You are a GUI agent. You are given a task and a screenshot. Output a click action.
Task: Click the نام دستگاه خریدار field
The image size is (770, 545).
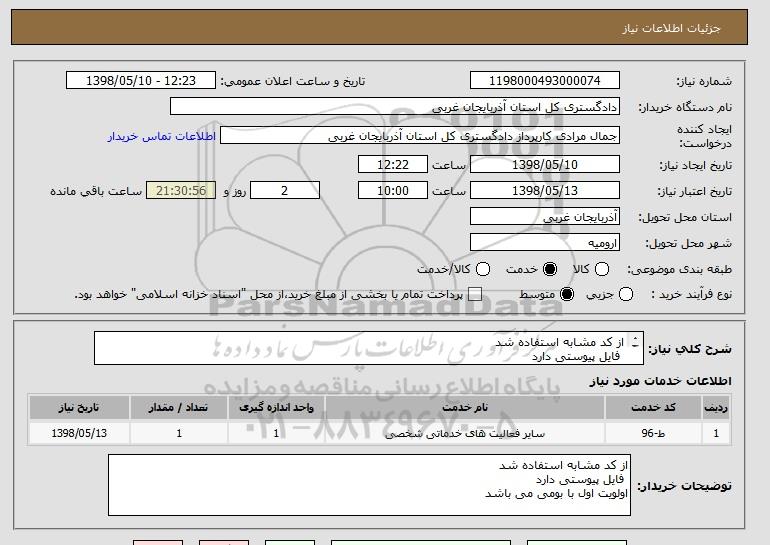point(395,107)
